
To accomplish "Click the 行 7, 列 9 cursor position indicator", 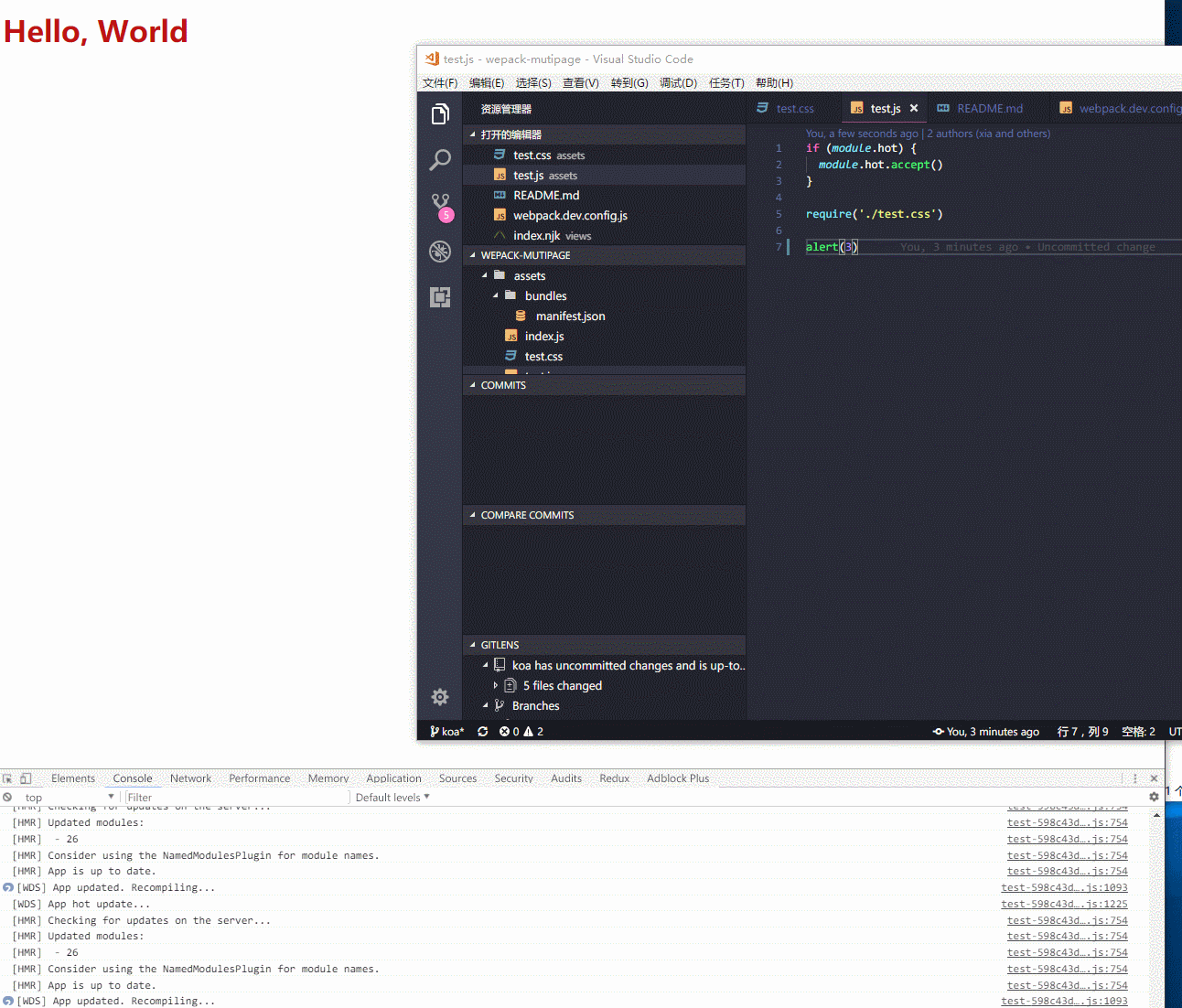I will tap(1082, 732).
